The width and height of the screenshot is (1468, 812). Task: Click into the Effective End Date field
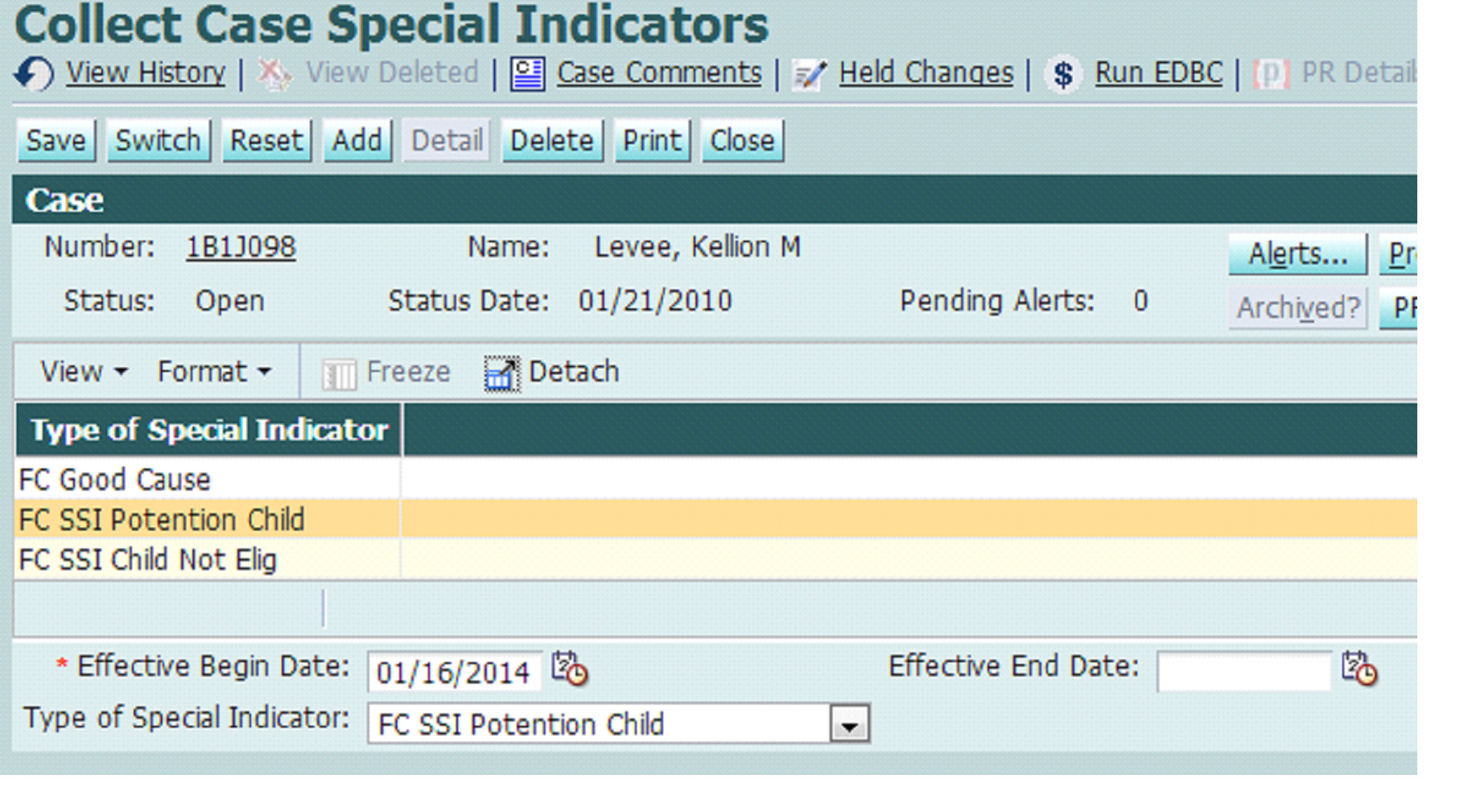point(1243,671)
